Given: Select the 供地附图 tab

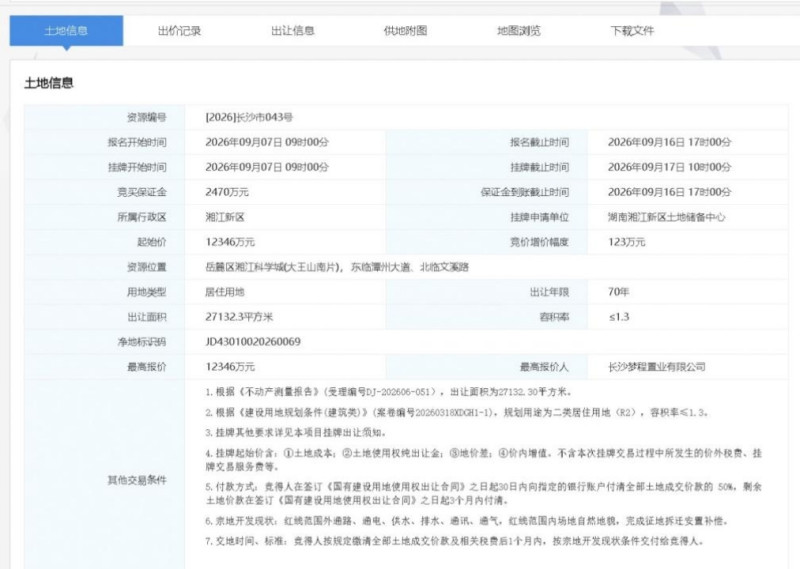Looking at the screenshot, I should click(406, 31).
